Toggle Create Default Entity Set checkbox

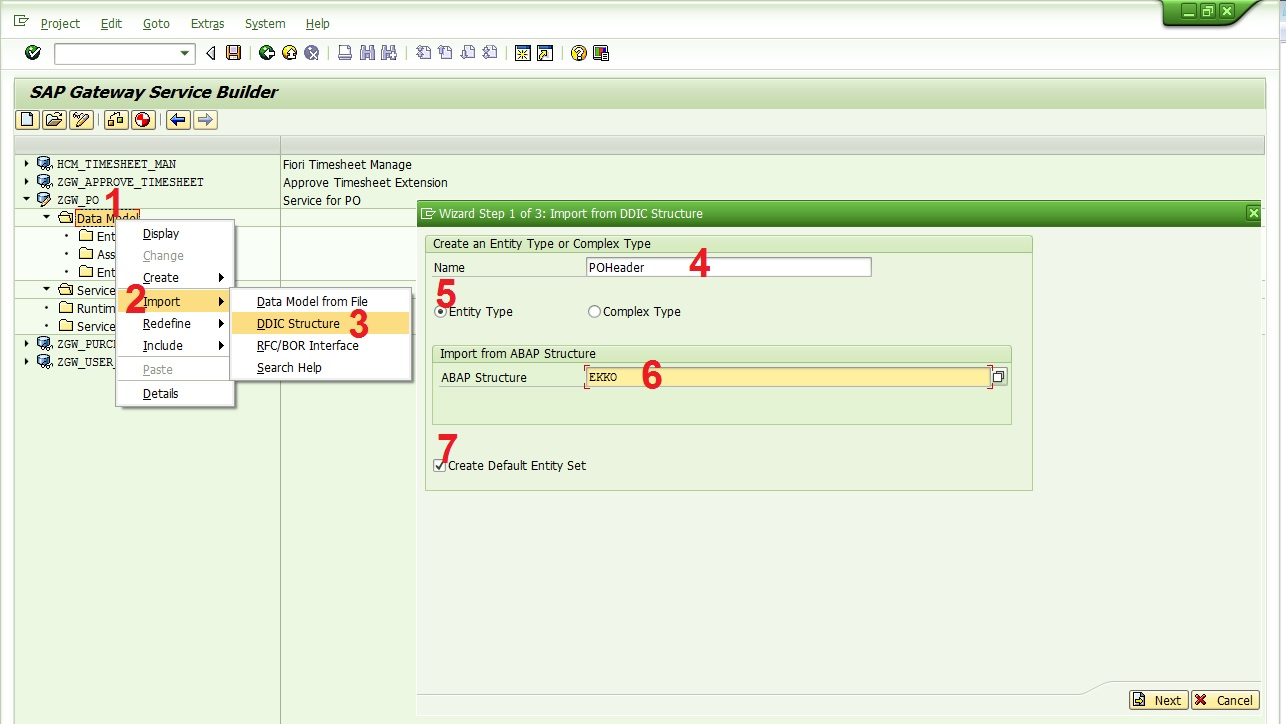[x=439, y=465]
